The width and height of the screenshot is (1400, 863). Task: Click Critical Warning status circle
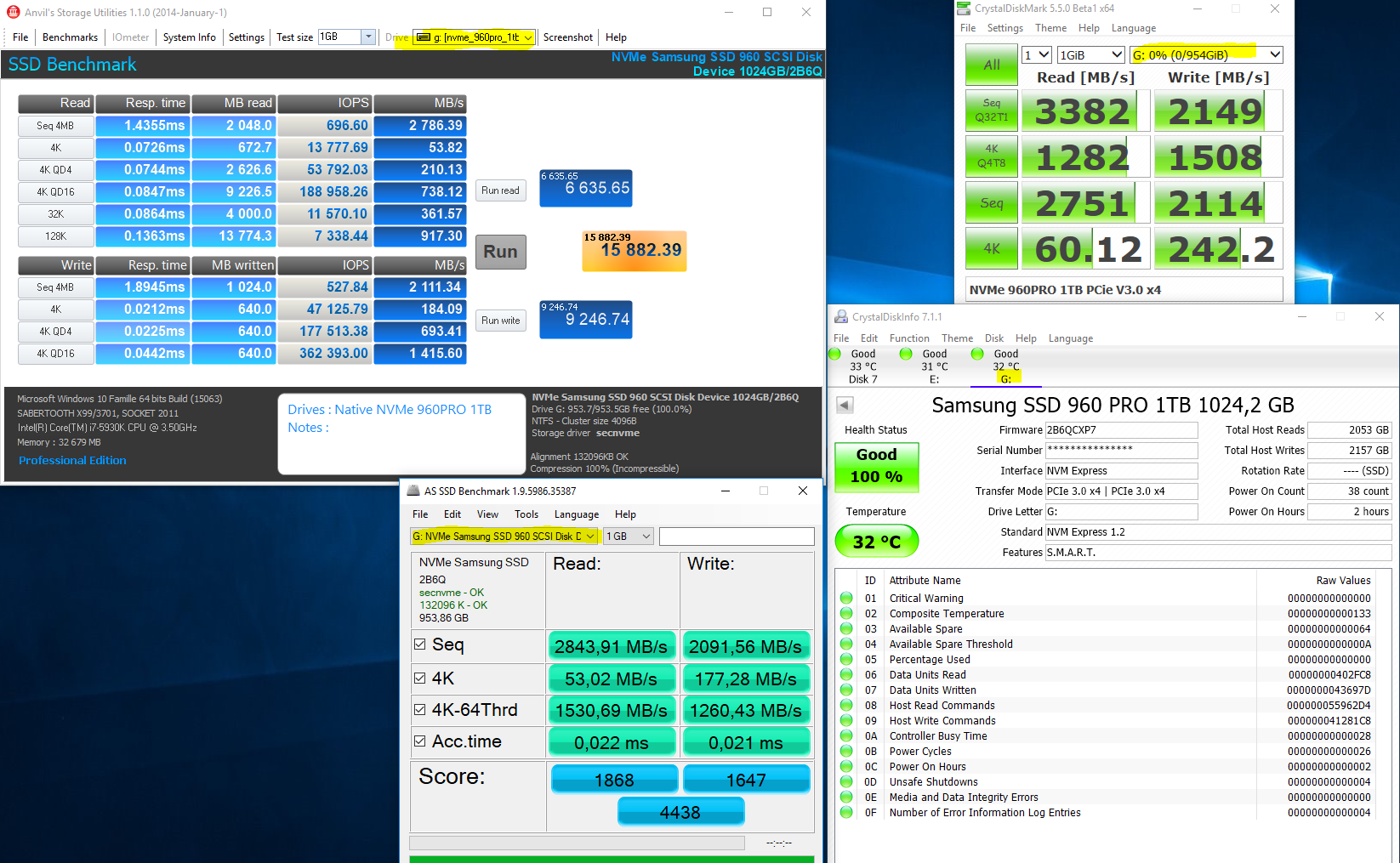pos(846,598)
